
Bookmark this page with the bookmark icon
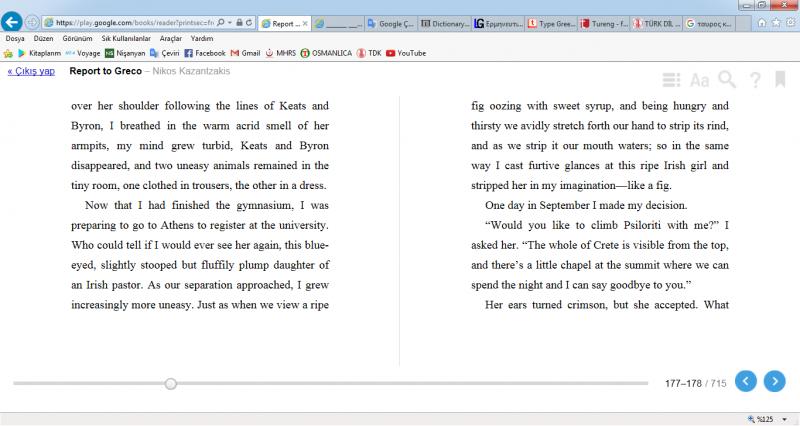click(780, 79)
